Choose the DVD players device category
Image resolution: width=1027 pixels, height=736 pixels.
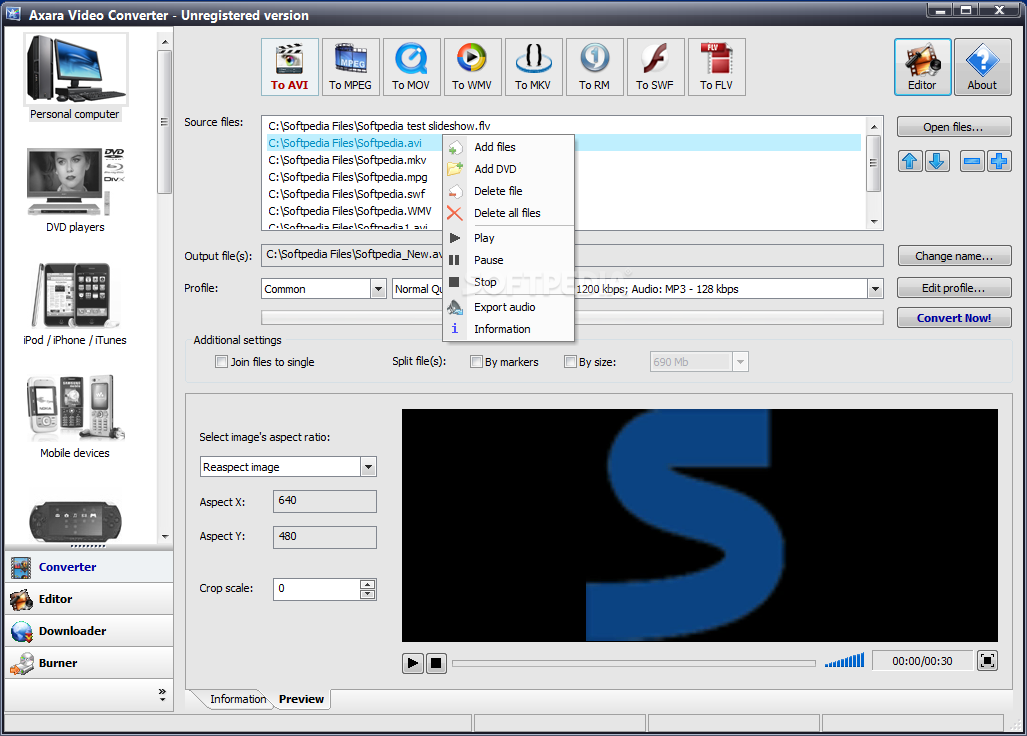(x=75, y=190)
